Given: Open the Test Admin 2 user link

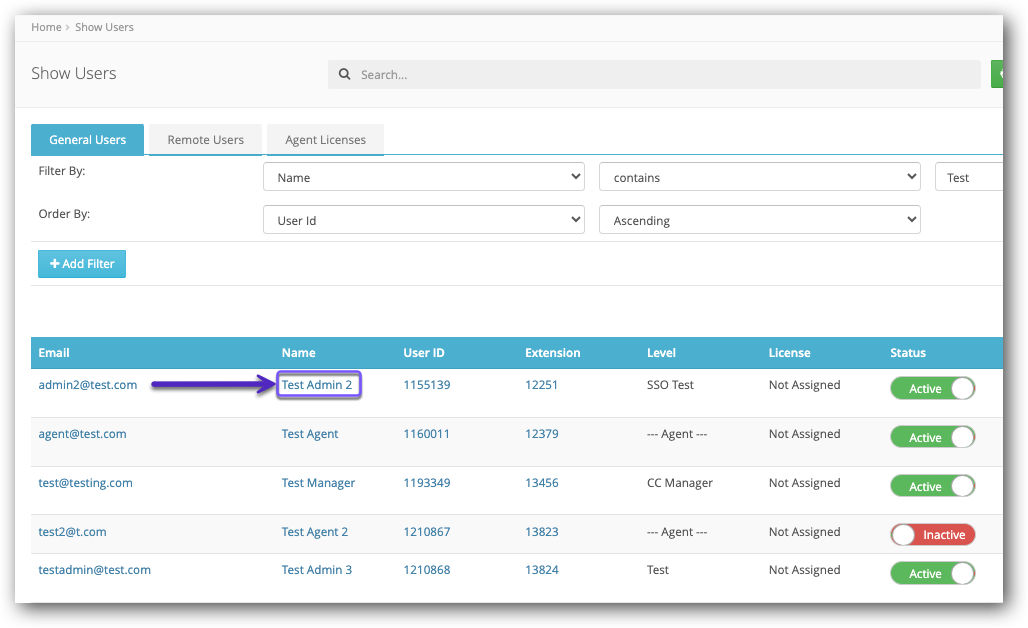Looking at the screenshot, I should (317, 385).
